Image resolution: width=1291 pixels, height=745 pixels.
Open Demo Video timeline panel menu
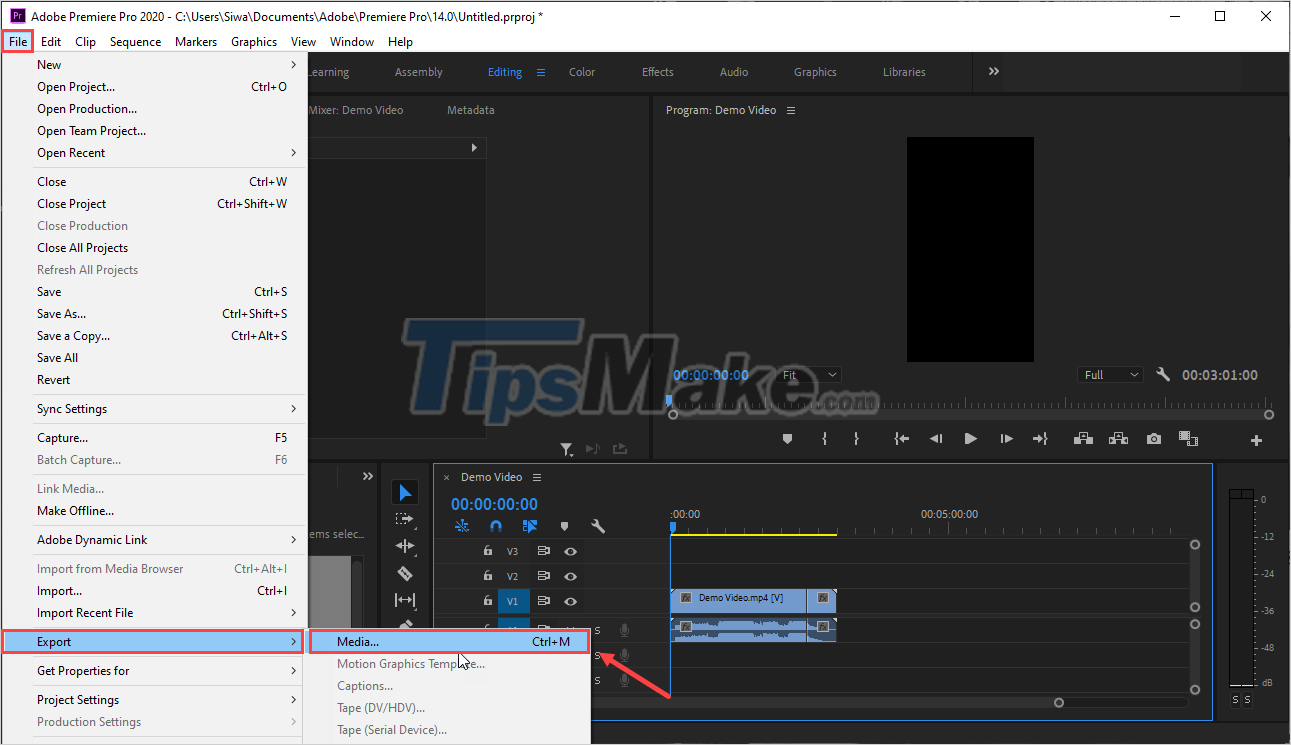click(537, 477)
